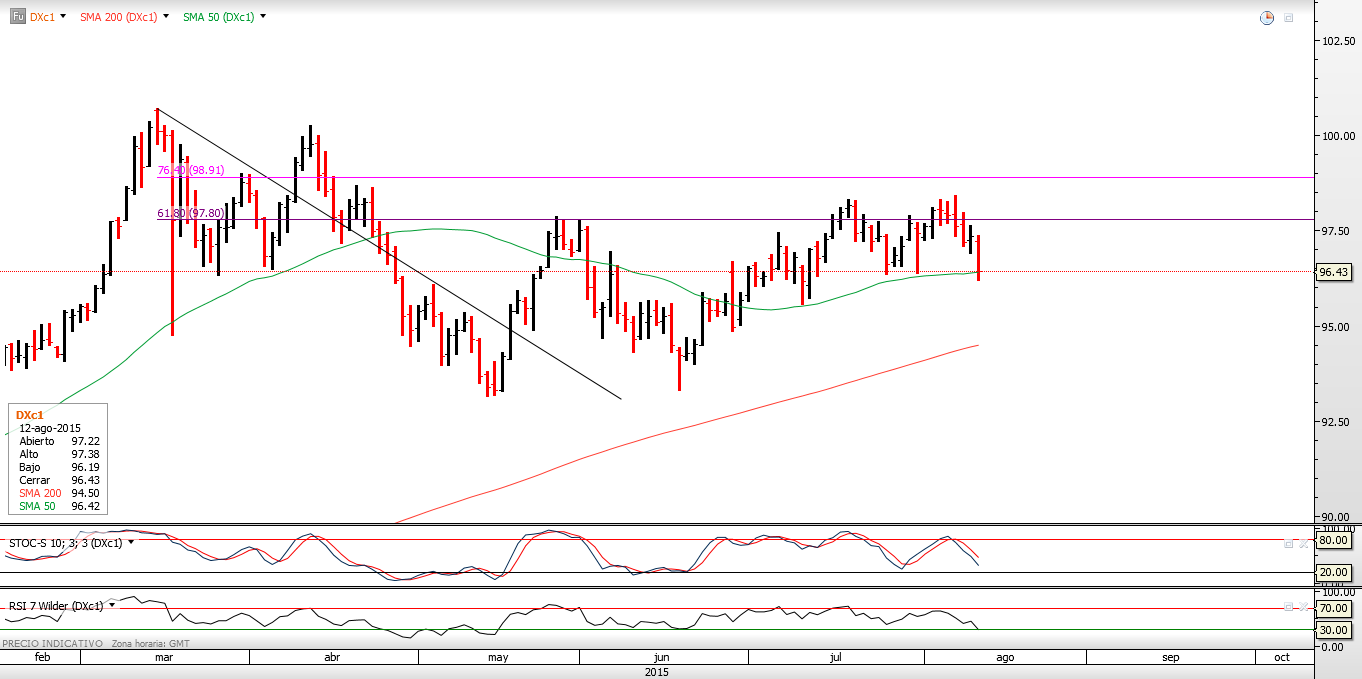Click the 70.00 RSI level tag

coord(1334,608)
